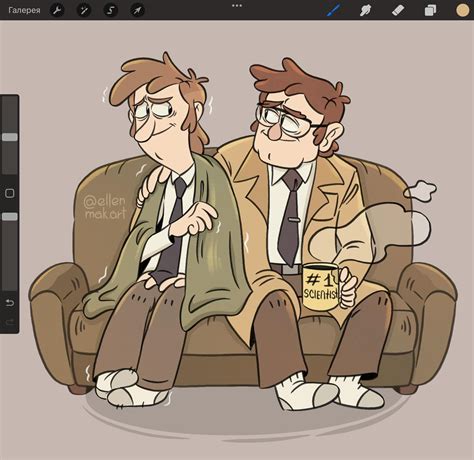
Task: Select the Brush tool
Action: click(333, 10)
